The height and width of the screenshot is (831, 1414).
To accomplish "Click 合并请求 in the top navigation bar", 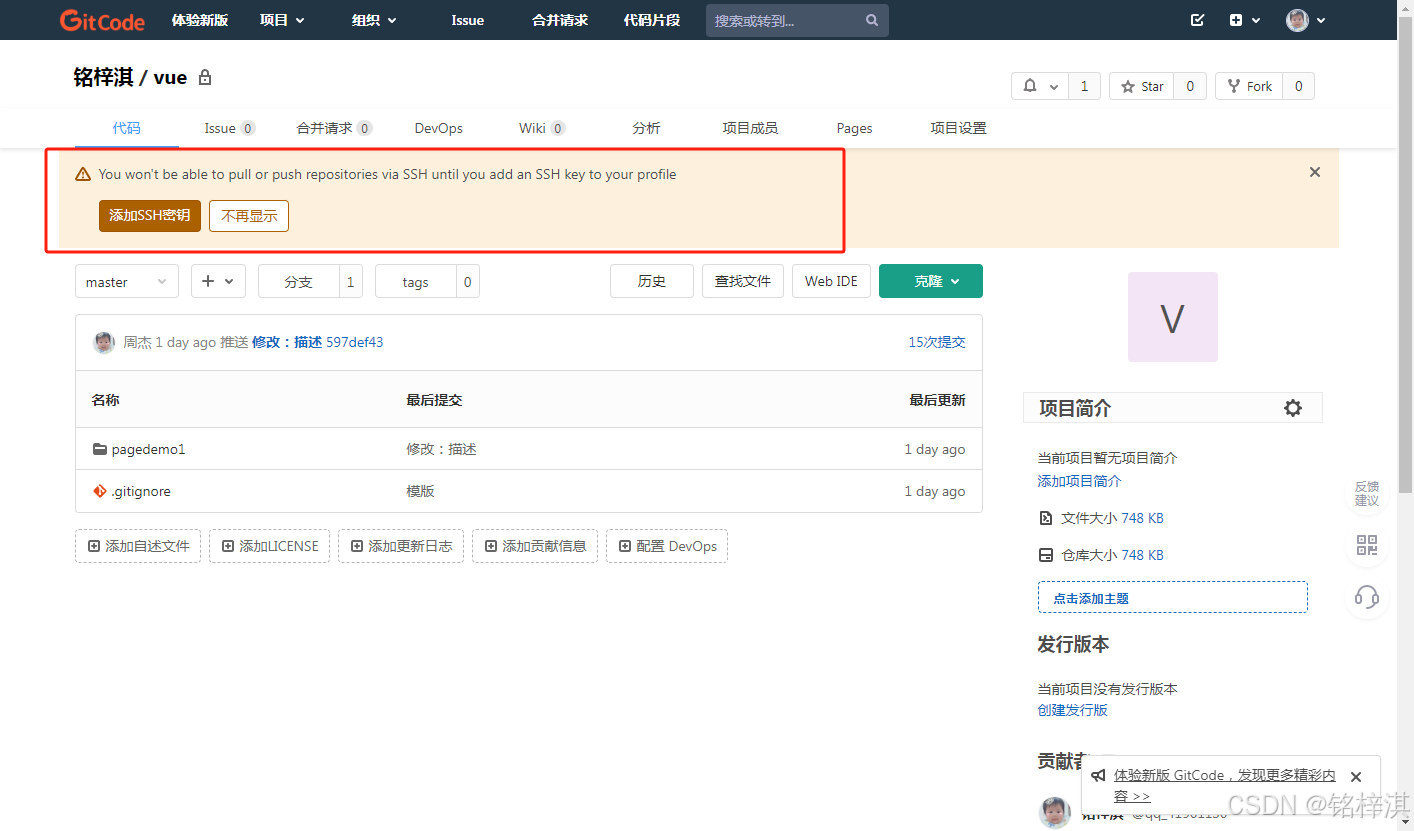I will pos(560,20).
